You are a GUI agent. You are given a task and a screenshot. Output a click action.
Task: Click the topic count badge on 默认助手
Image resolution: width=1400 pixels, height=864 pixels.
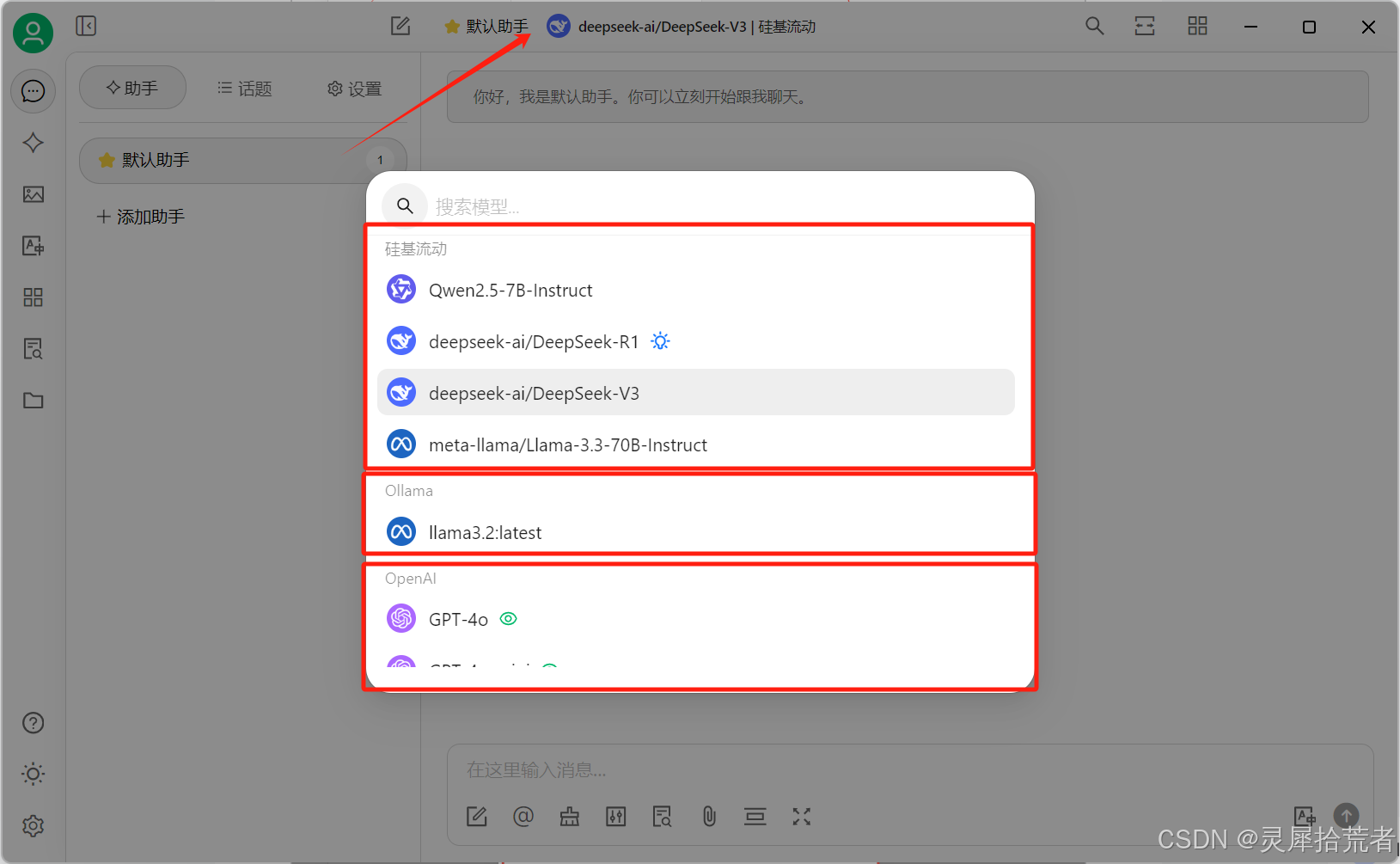pyautogui.click(x=380, y=161)
